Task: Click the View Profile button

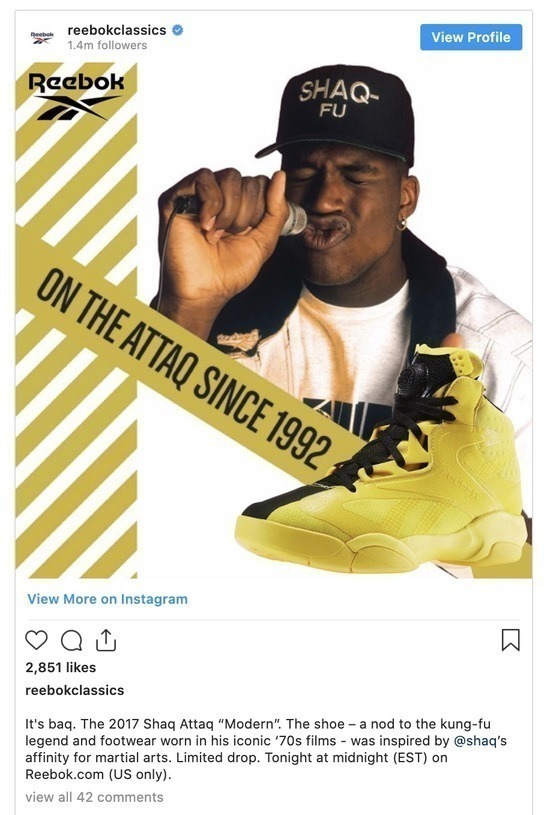Action: pos(471,37)
